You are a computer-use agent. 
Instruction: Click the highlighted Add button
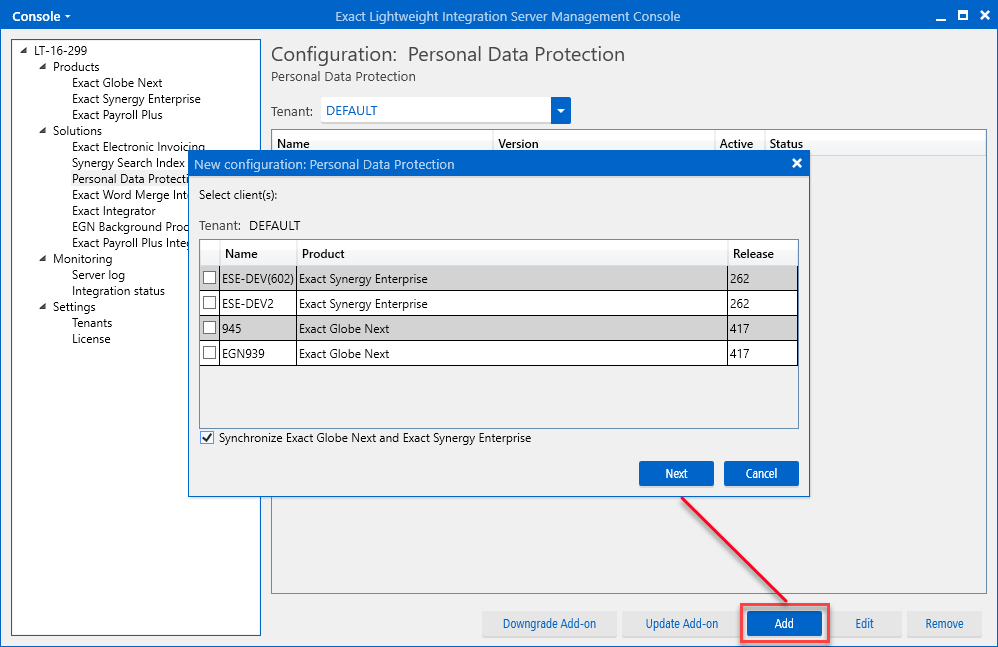tap(784, 624)
